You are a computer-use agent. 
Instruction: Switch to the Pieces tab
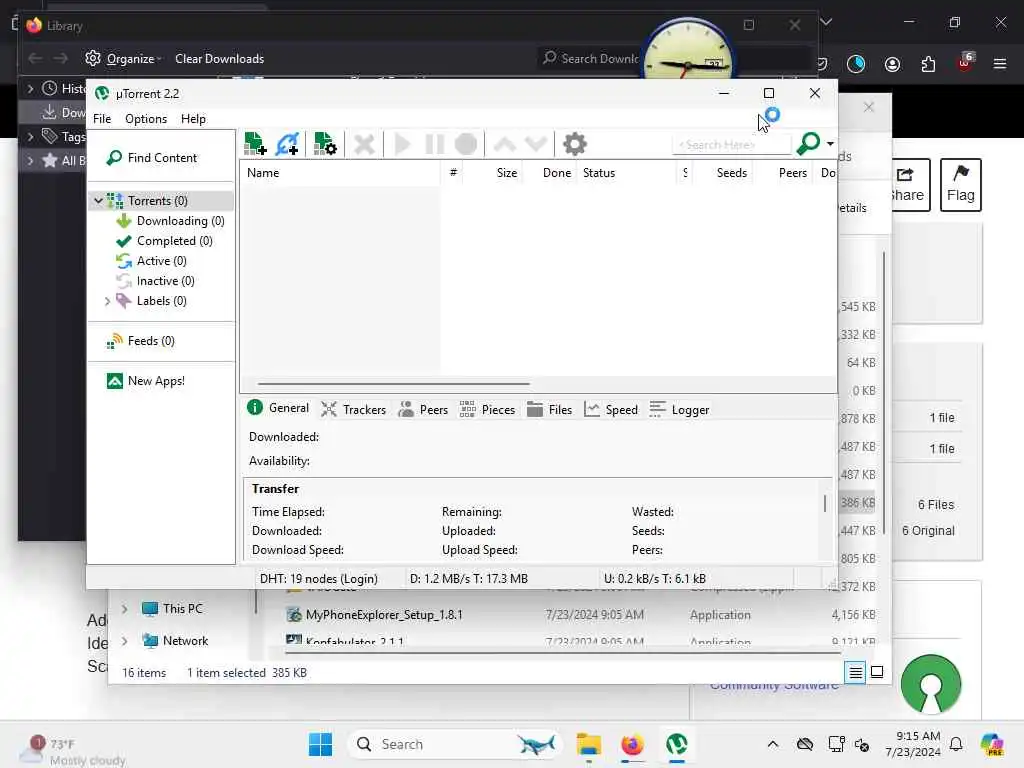tap(487, 409)
